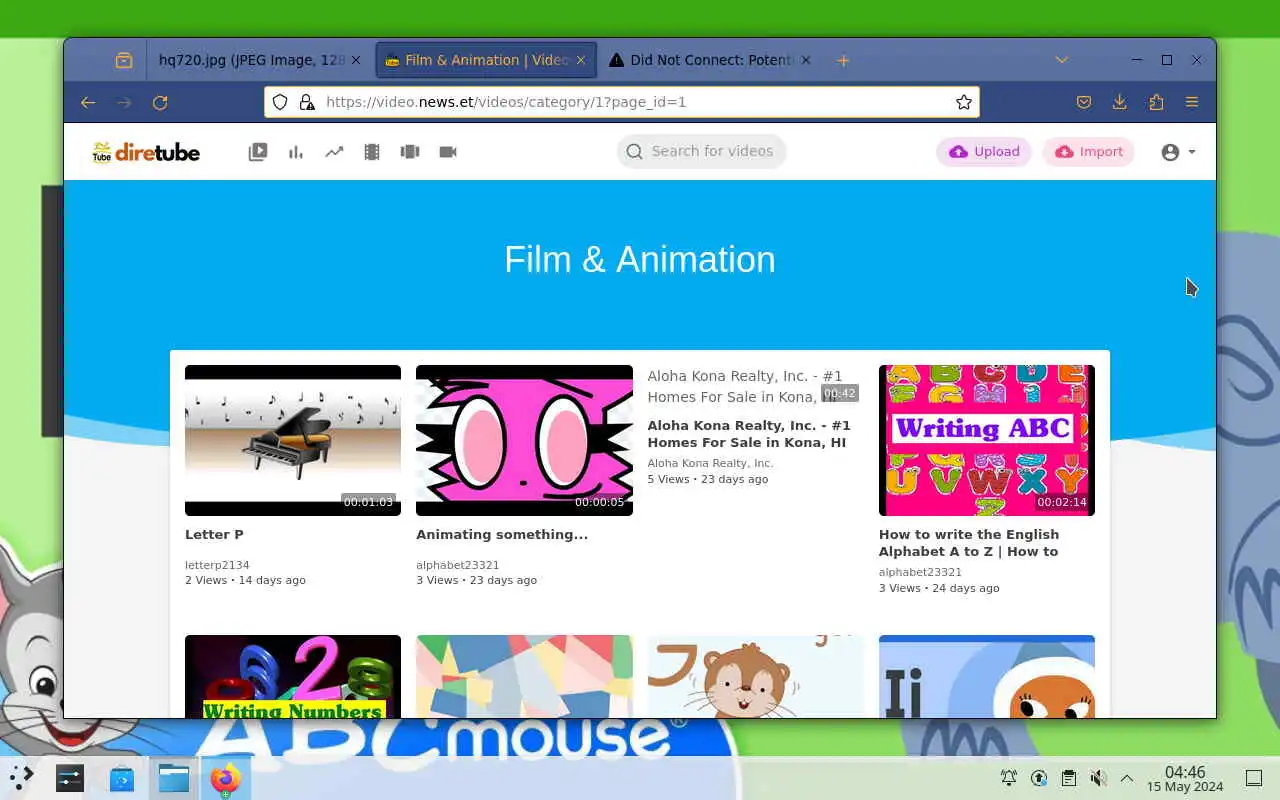Open the Writing ABC video thumbnail
The height and width of the screenshot is (800, 1280).
point(987,440)
